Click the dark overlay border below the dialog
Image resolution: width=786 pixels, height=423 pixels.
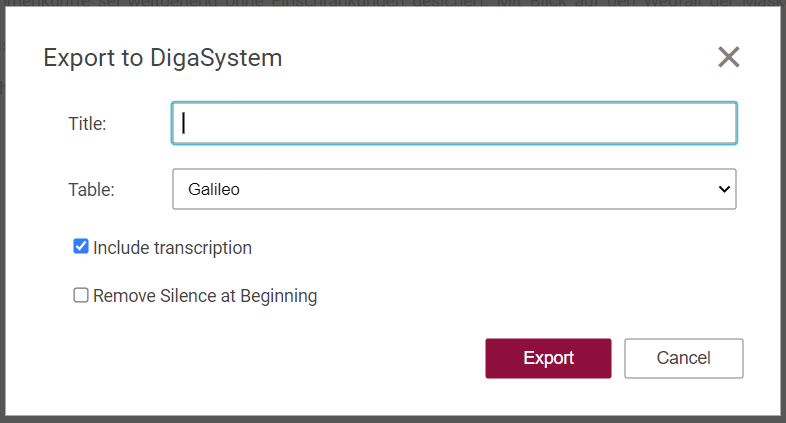click(400, 417)
